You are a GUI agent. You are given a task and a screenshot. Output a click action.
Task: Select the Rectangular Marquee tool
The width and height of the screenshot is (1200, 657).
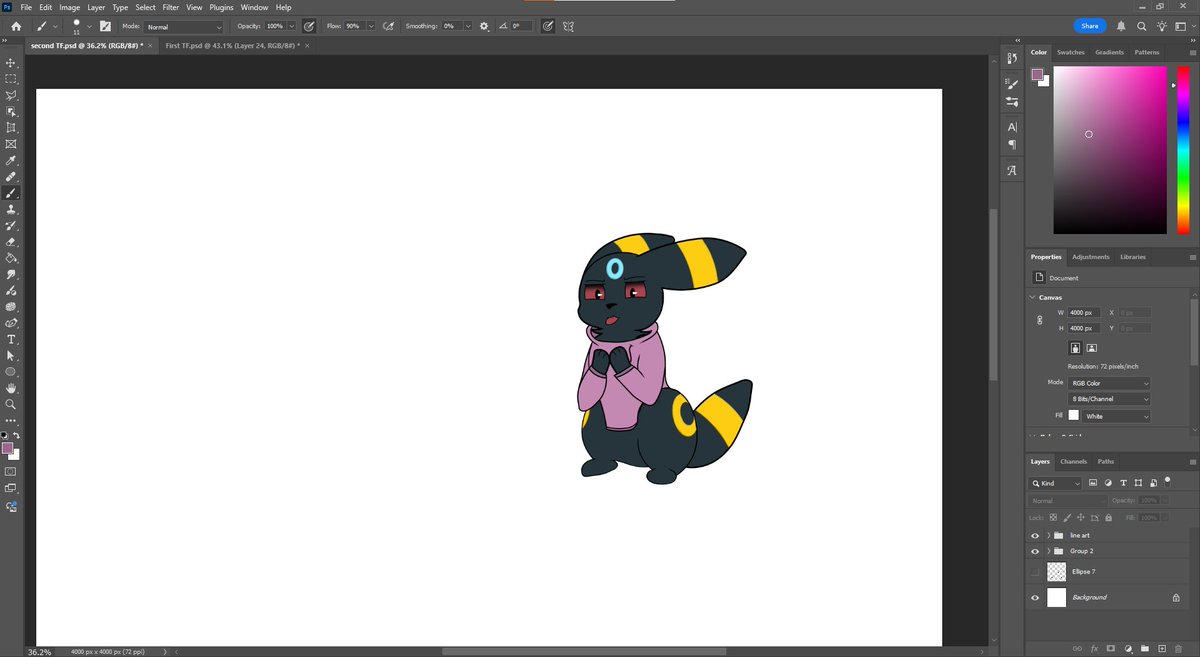coord(11,78)
